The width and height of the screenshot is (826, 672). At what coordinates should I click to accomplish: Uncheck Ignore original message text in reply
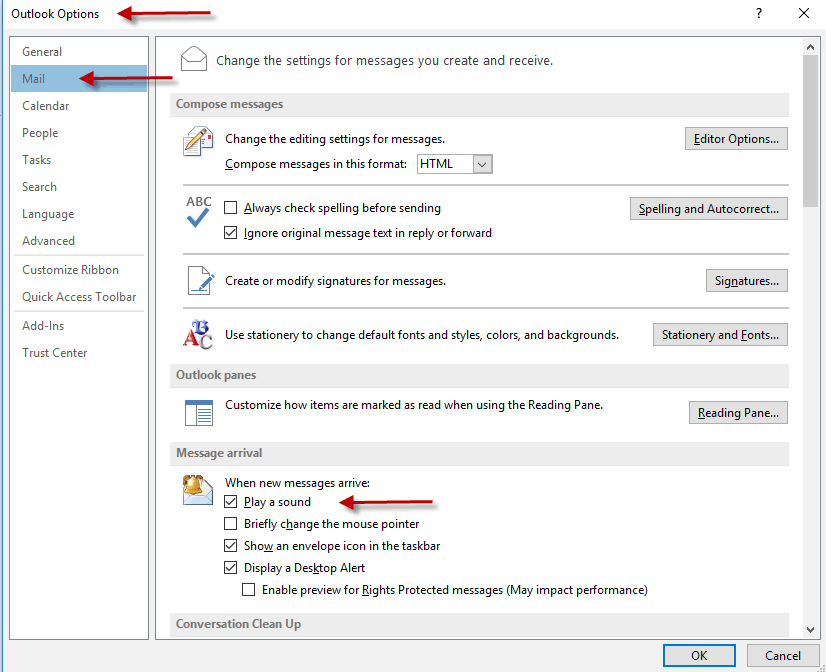pyautogui.click(x=230, y=232)
